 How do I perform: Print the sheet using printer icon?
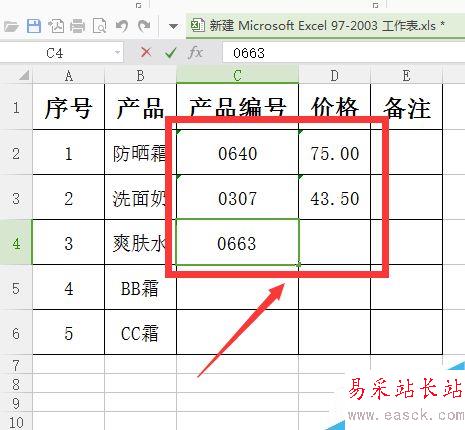pyautogui.click(x=77, y=26)
